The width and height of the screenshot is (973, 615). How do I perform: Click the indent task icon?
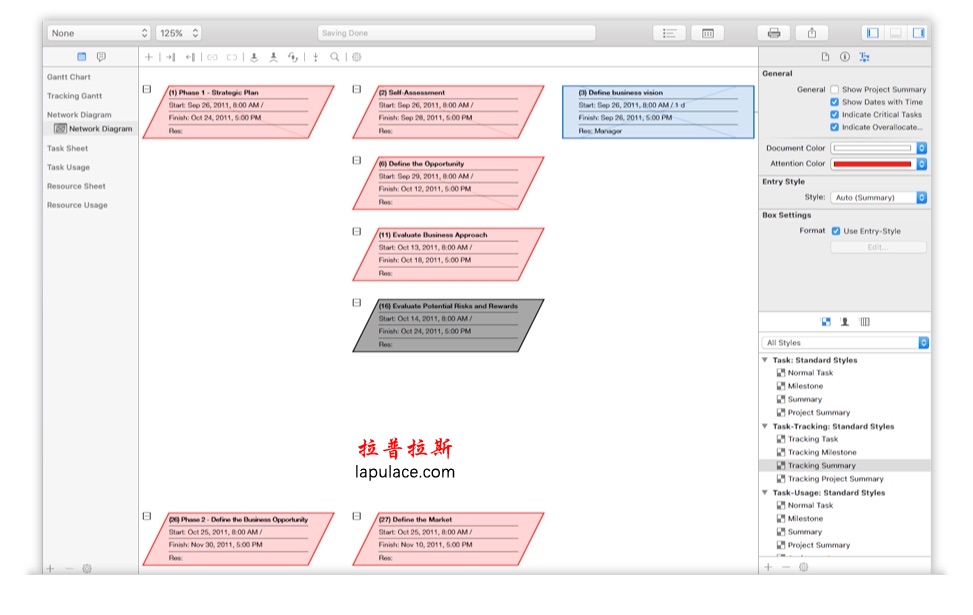pyautogui.click(x=170, y=57)
